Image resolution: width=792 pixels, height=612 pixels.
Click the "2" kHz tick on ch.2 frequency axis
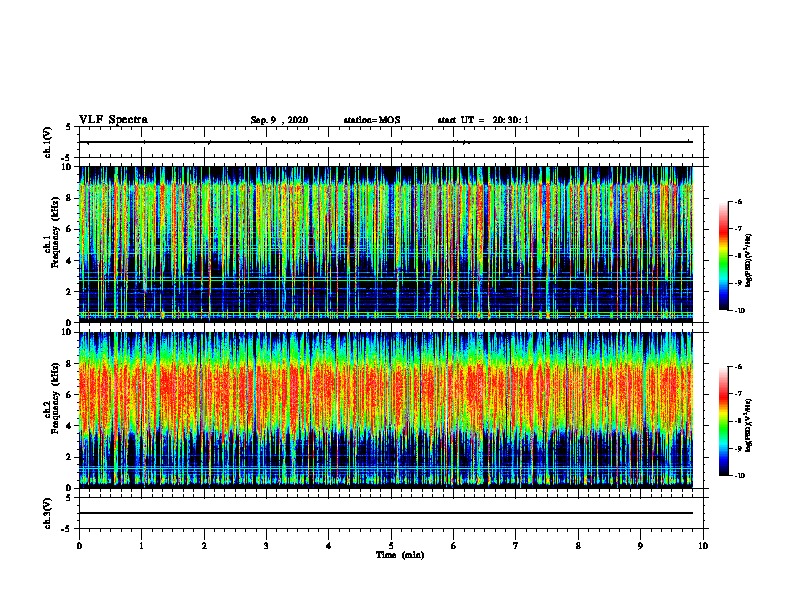[69, 457]
